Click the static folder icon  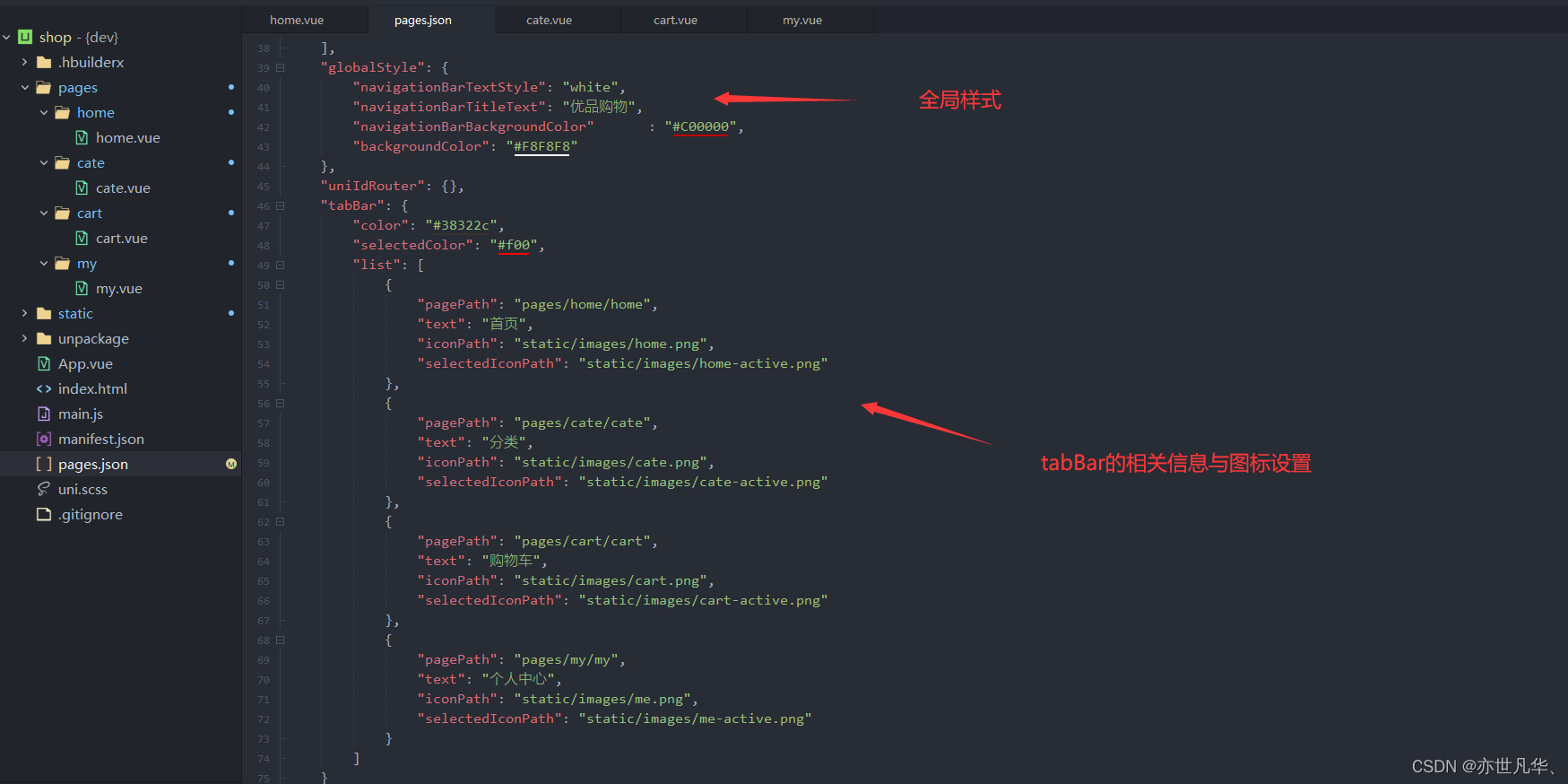[x=44, y=313]
